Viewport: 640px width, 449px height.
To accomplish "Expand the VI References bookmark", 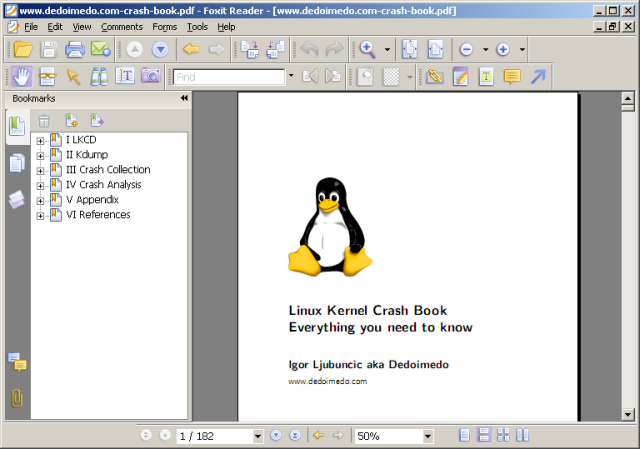I will pos(40,216).
